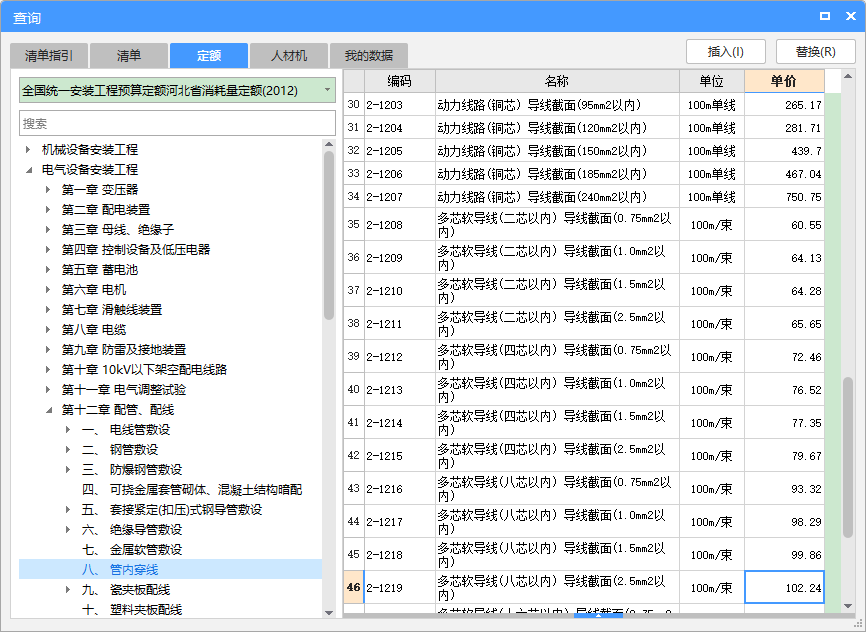Open the quota library dropdown list
Screen dimensions: 866x632
[327, 90]
